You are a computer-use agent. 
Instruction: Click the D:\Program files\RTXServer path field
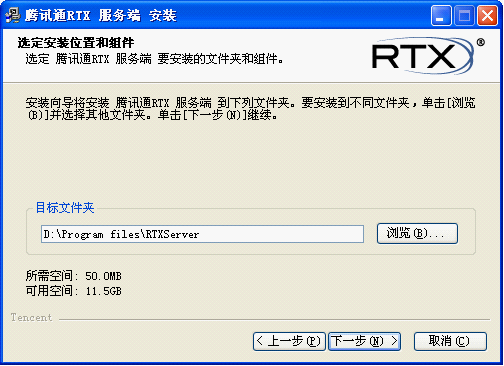coord(202,234)
